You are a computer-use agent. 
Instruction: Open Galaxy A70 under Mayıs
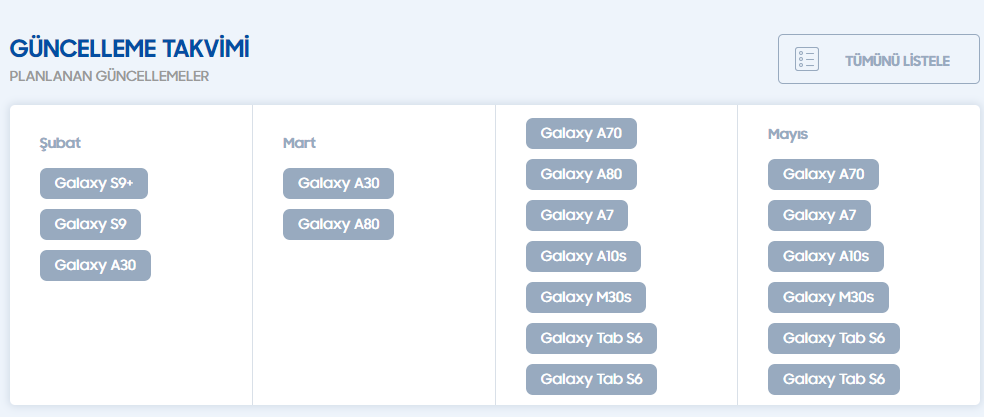[823, 175]
